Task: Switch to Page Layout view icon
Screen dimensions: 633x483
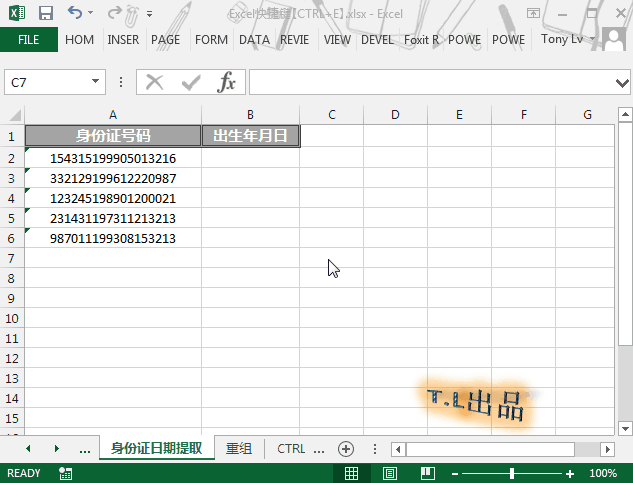Action: tap(390, 473)
